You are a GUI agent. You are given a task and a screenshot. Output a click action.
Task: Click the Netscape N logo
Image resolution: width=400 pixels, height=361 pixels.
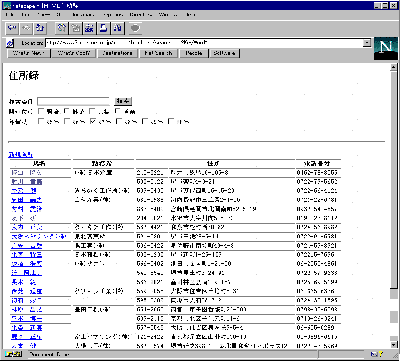pyautogui.click(x=386, y=48)
